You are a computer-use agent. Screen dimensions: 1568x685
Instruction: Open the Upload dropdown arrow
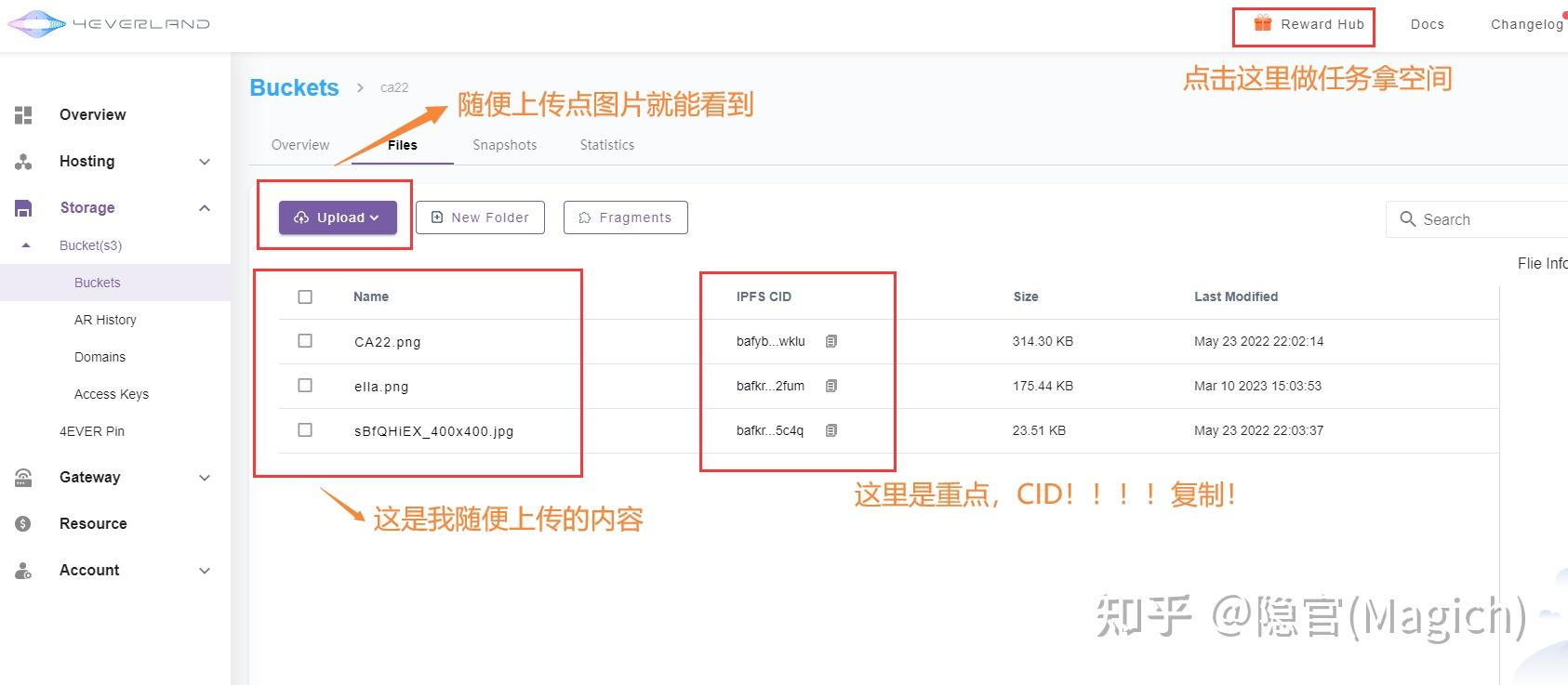pos(374,217)
